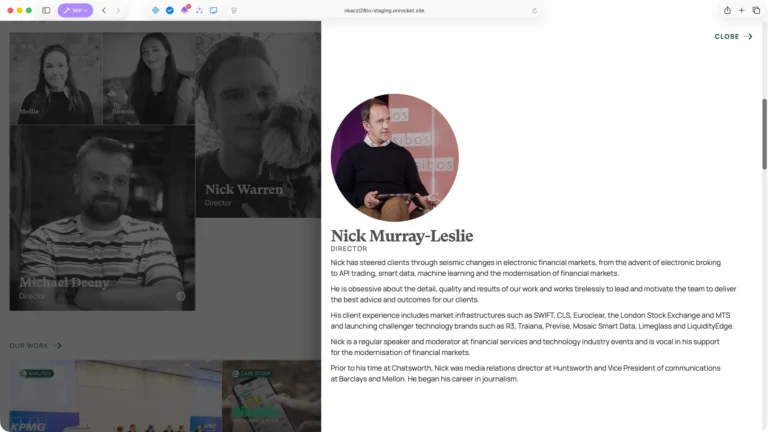The height and width of the screenshot is (432, 768).
Task: Open the WIP profile dropdown
Action: (75, 10)
